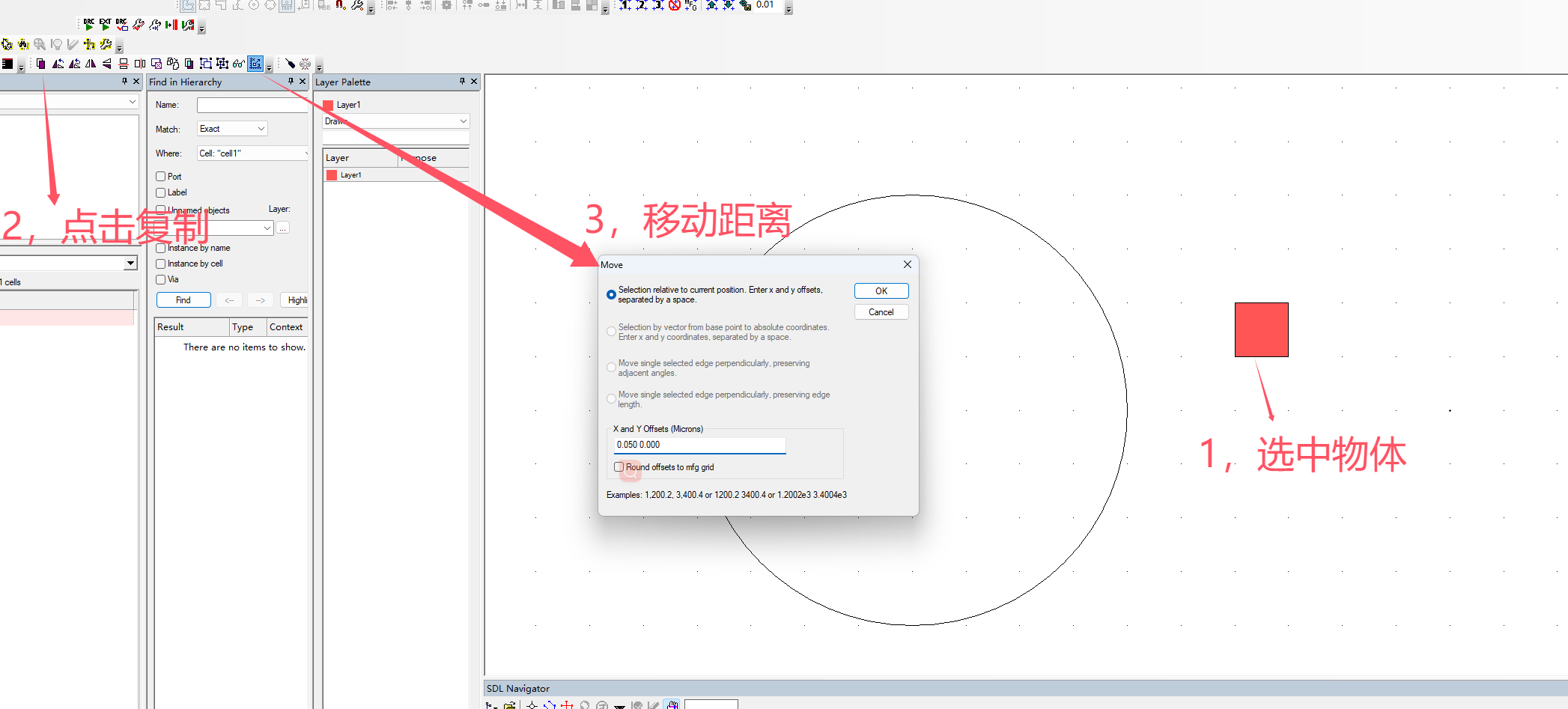This screenshot has height=709, width=1568.
Task: Click the open-folder icon in SDL Navigator
Action: pos(510,705)
